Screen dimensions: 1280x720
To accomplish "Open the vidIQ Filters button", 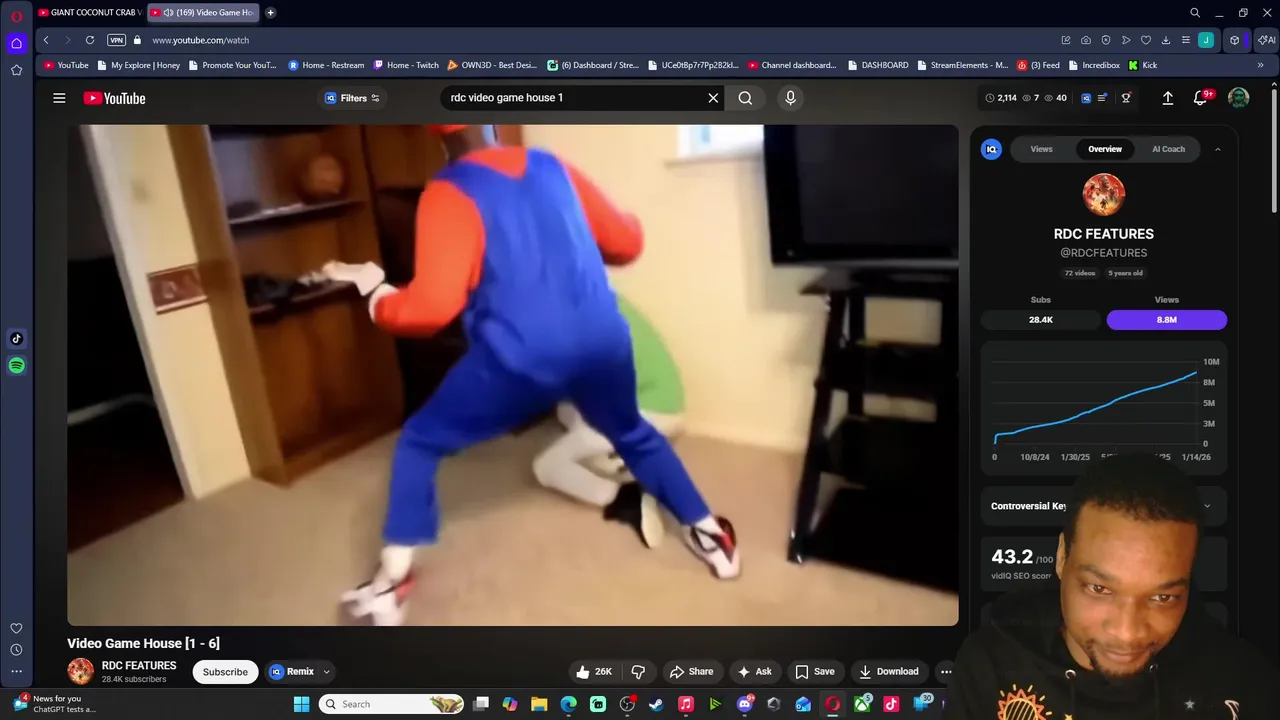I will coord(352,98).
